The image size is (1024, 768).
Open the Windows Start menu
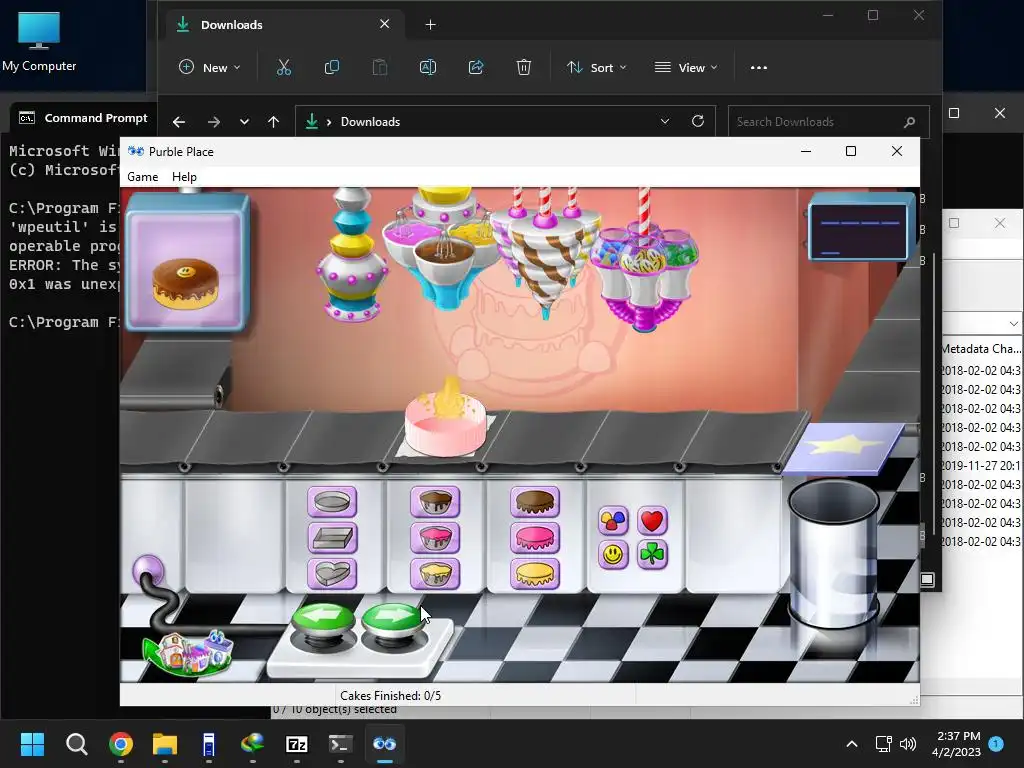click(x=32, y=744)
